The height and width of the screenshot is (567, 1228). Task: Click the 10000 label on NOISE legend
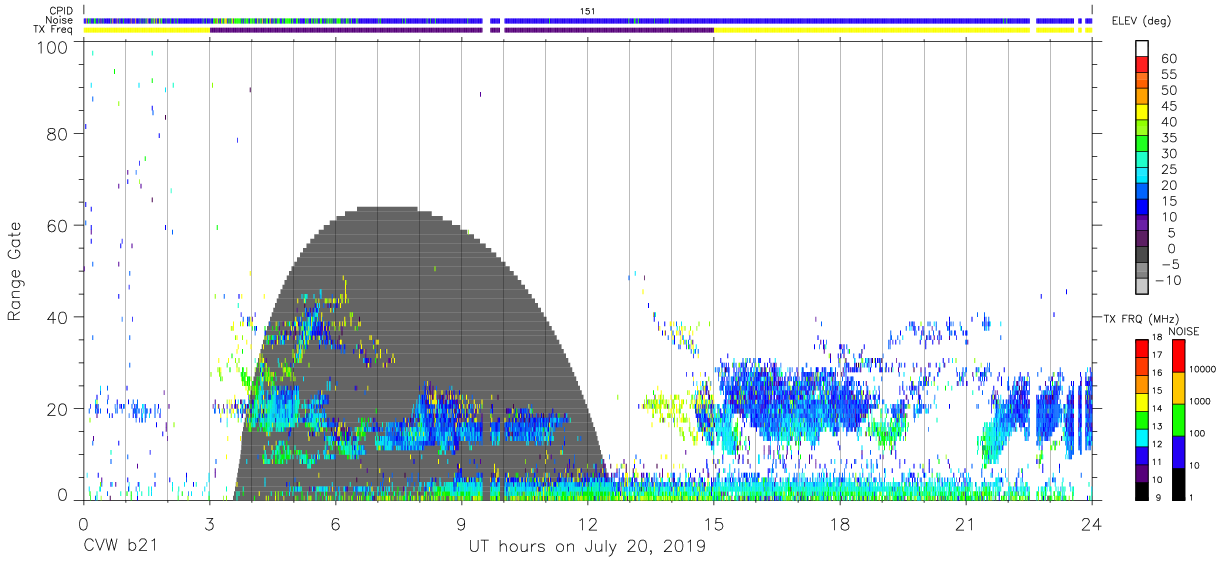pyautogui.click(x=1203, y=370)
